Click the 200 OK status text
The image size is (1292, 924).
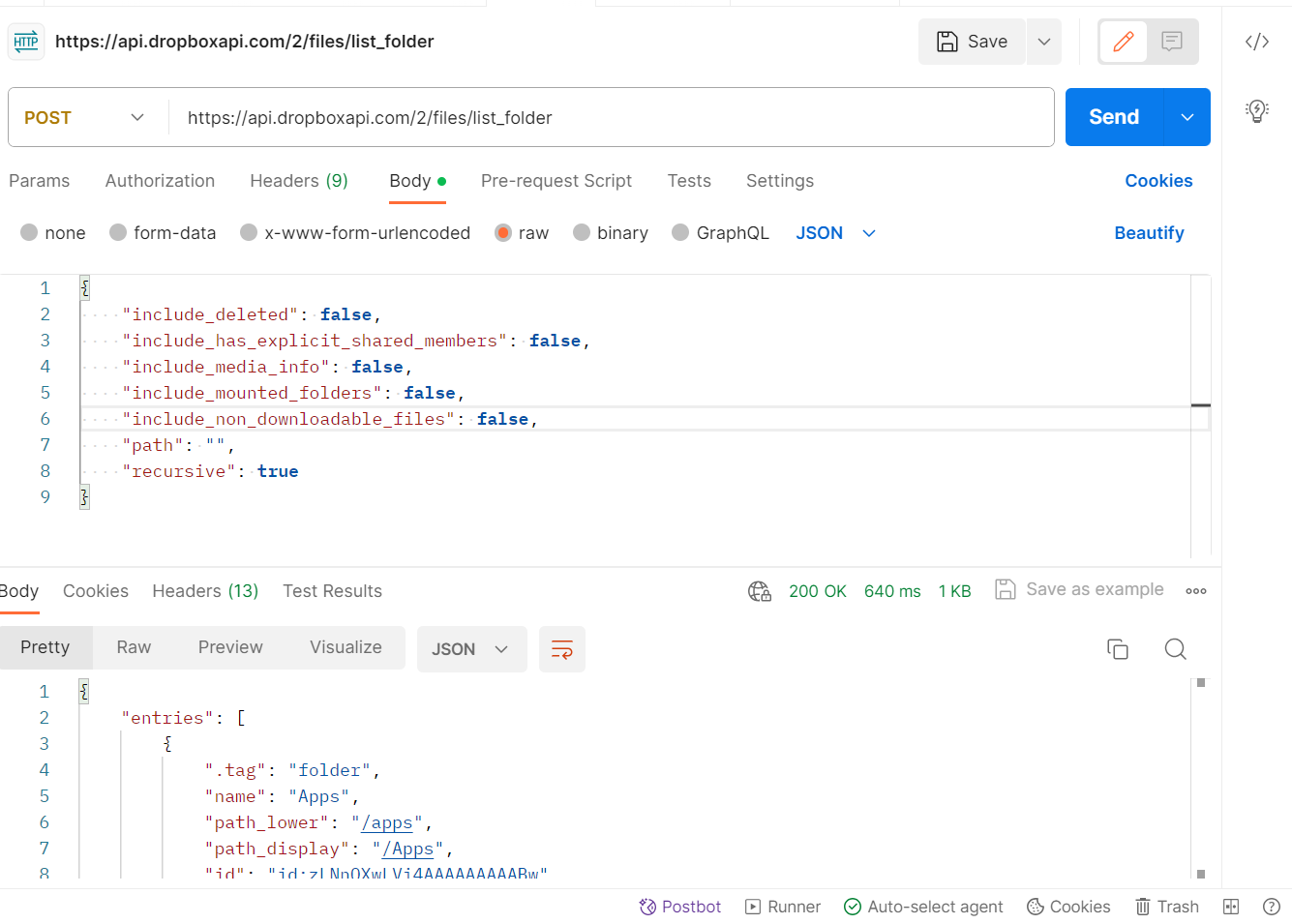click(817, 591)
